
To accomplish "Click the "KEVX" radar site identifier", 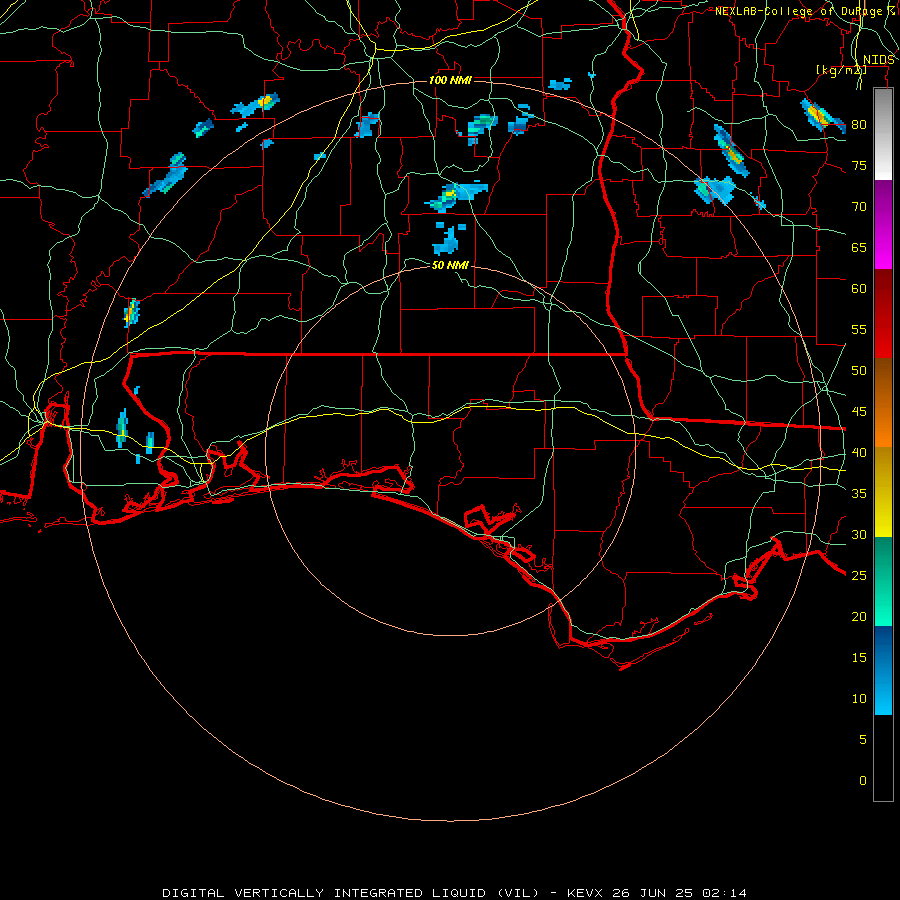I will 585,893.
